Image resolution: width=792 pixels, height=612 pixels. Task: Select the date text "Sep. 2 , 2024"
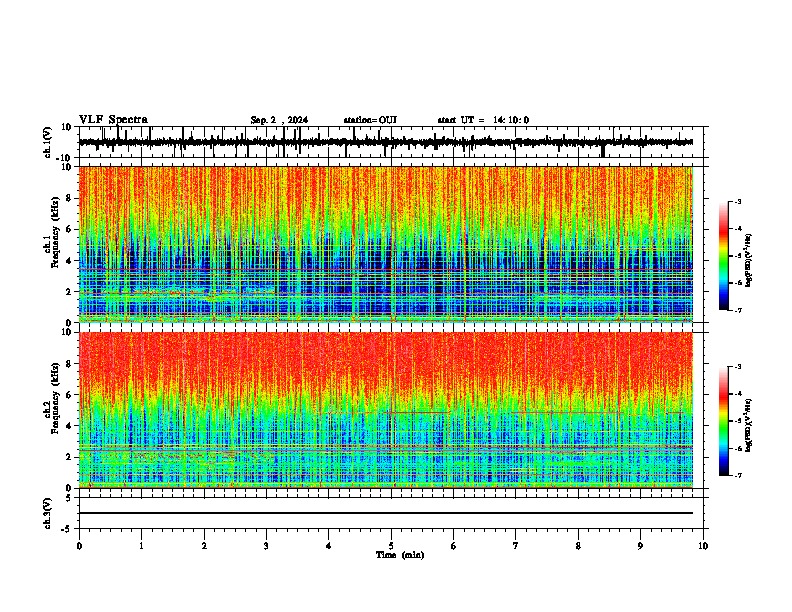pos(279,120)
